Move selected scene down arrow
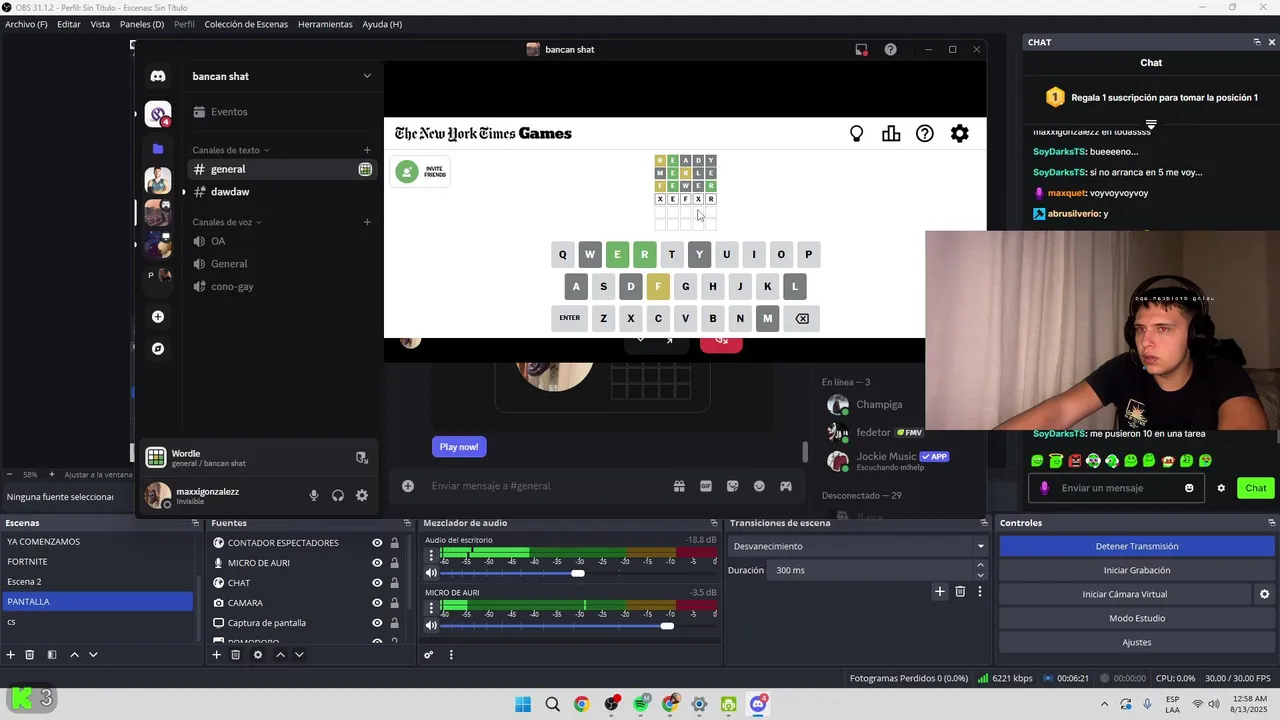Viewport: 1280px width, 720px height. (93, 655)
